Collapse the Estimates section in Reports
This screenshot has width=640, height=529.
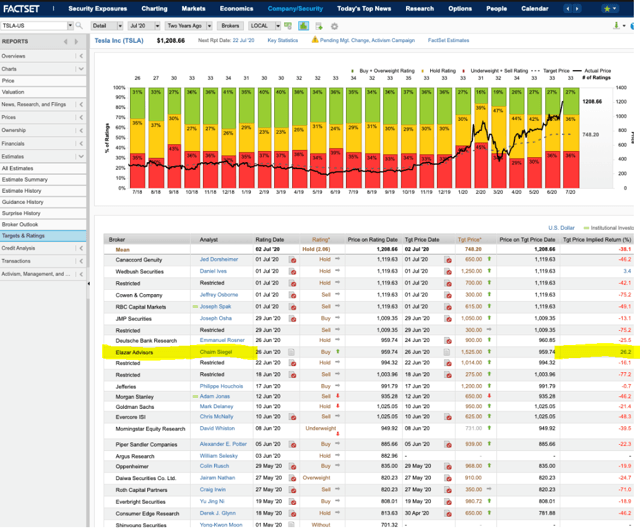81,156
